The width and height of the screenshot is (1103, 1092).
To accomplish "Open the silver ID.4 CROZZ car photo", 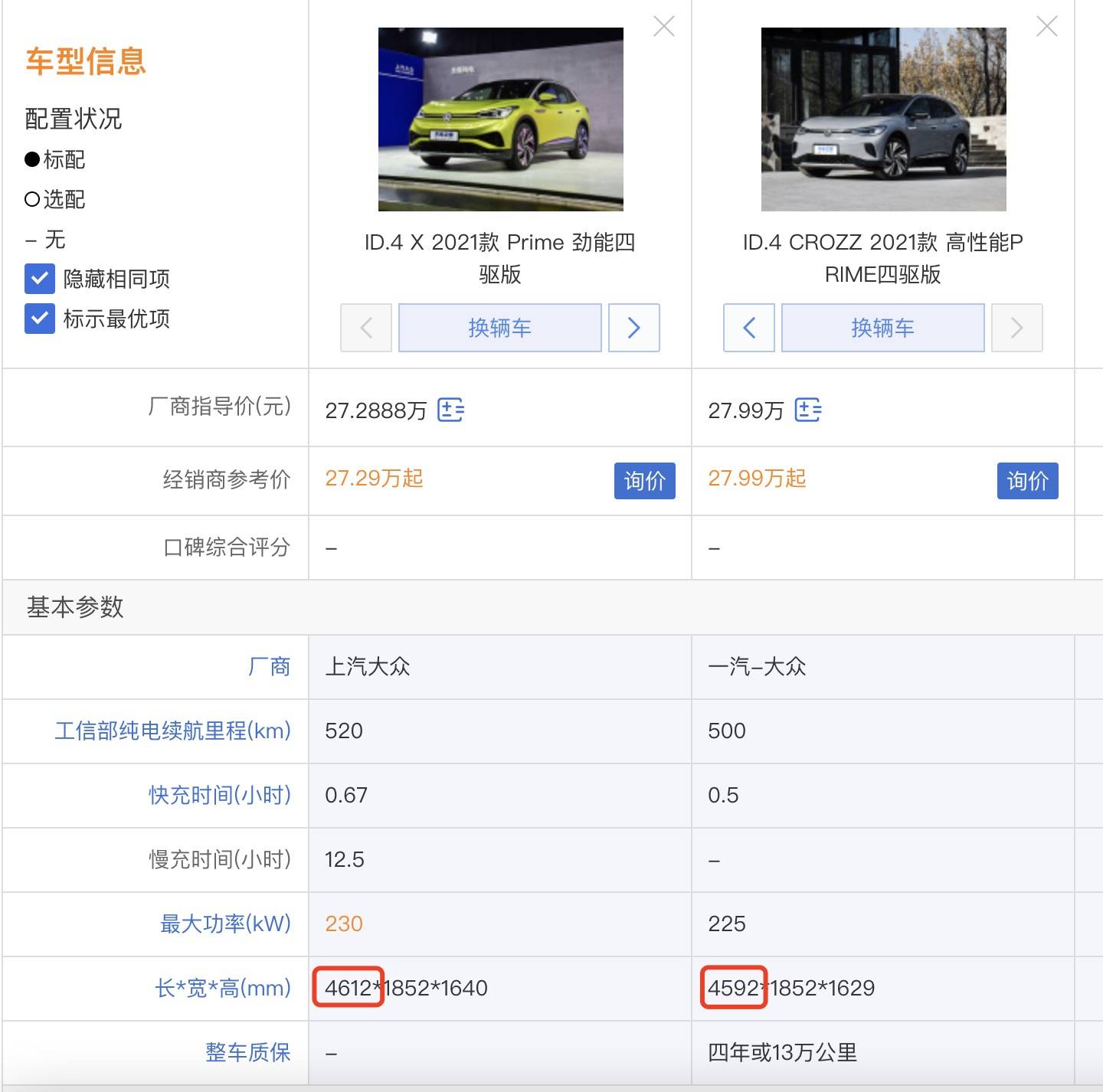I will [x=884, y=119].
